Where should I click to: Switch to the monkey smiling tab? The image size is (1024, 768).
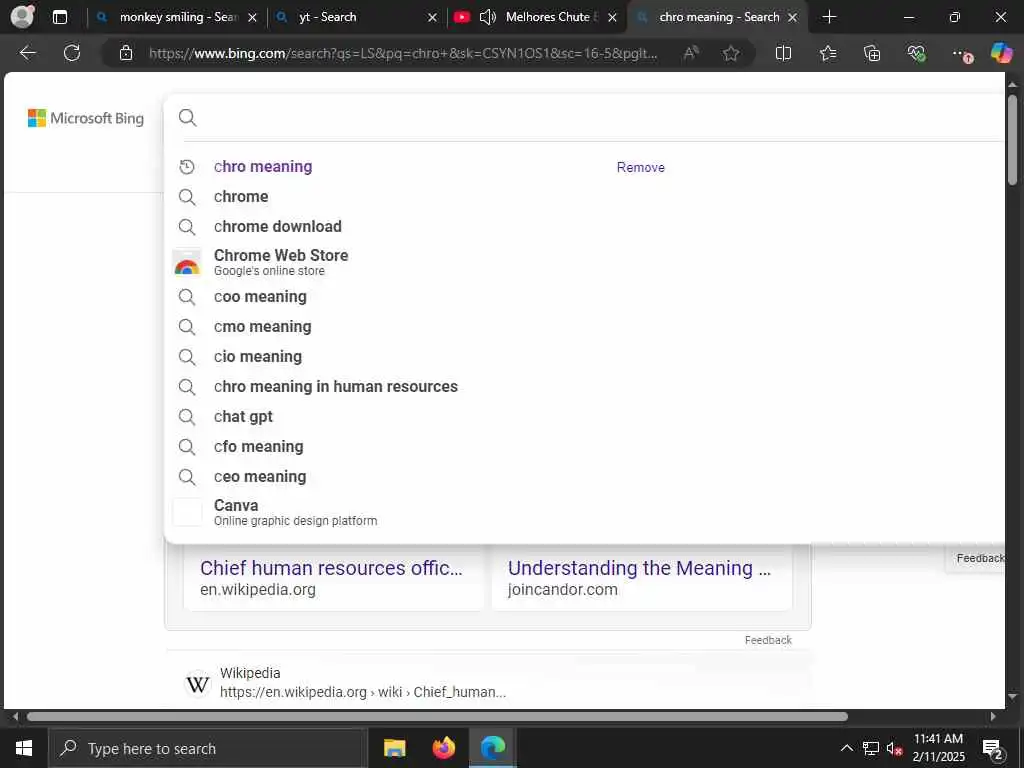(178, 17)
